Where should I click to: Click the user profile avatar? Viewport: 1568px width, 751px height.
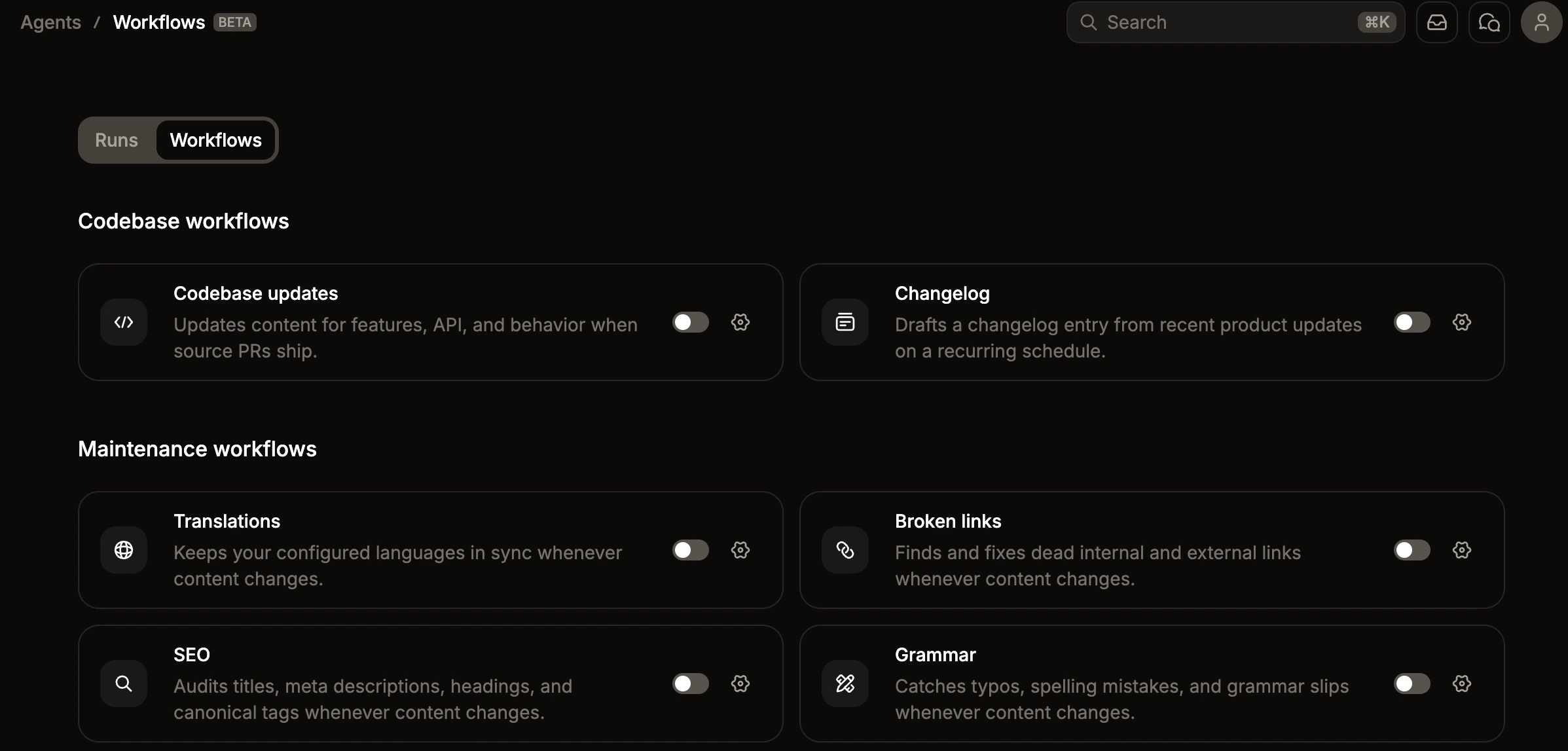1541,22
